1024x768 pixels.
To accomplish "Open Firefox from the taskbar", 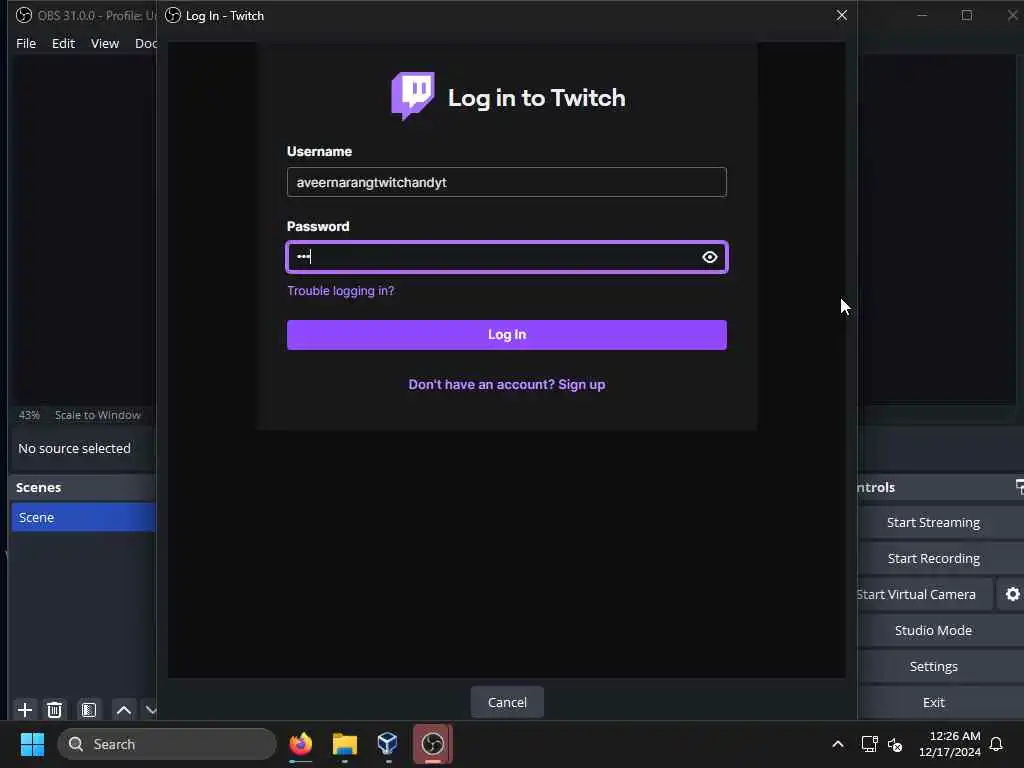I will [x=300, y=744].
